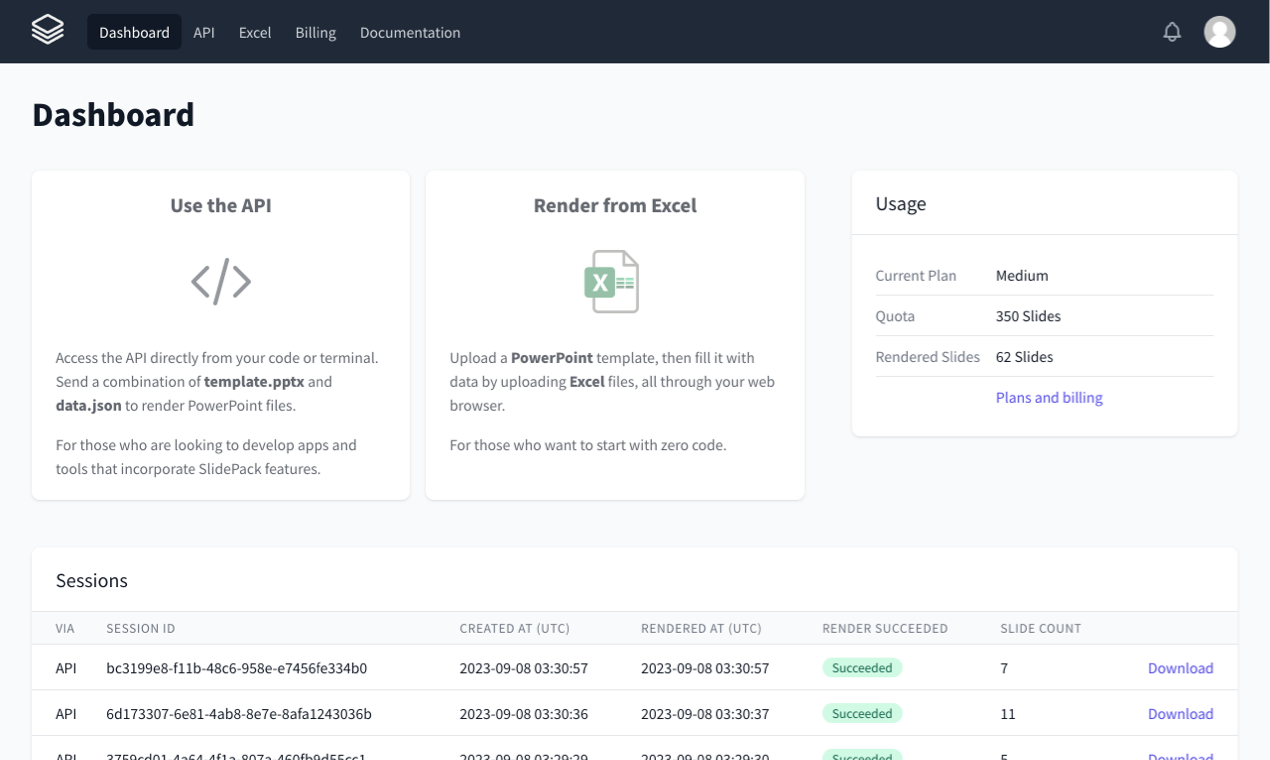Open the notifications bell
Image resolution: width=1270 pixels, height=760 pixels.
(1172, 32)
